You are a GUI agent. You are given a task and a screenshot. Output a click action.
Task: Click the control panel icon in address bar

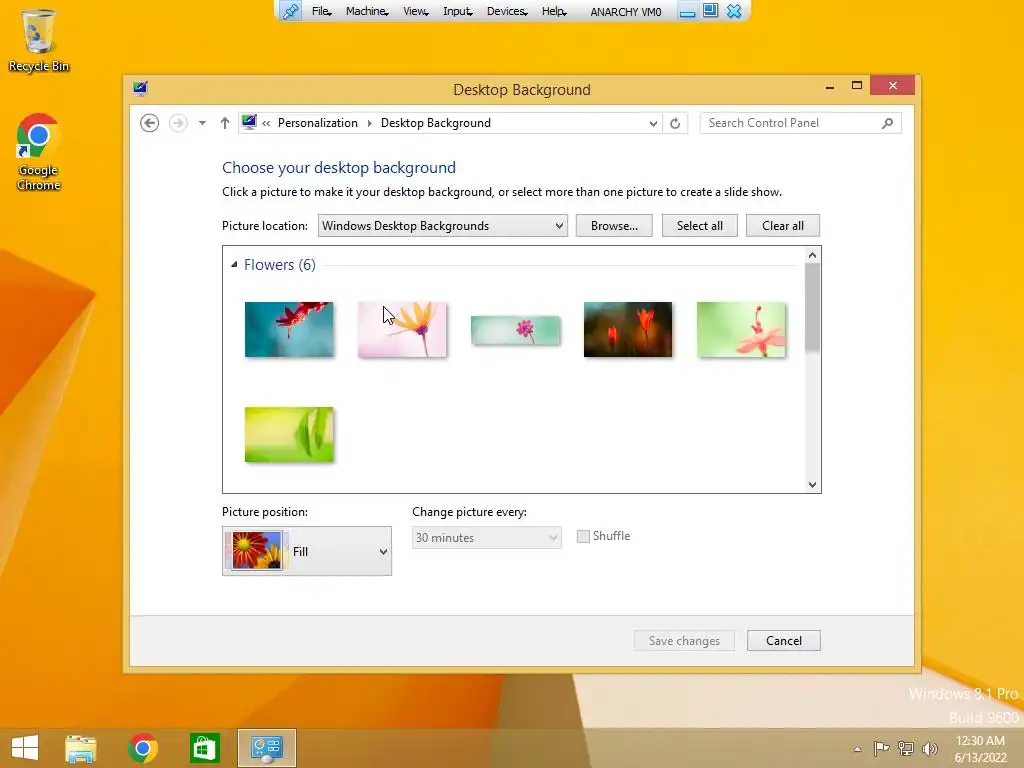coord(249,122)
